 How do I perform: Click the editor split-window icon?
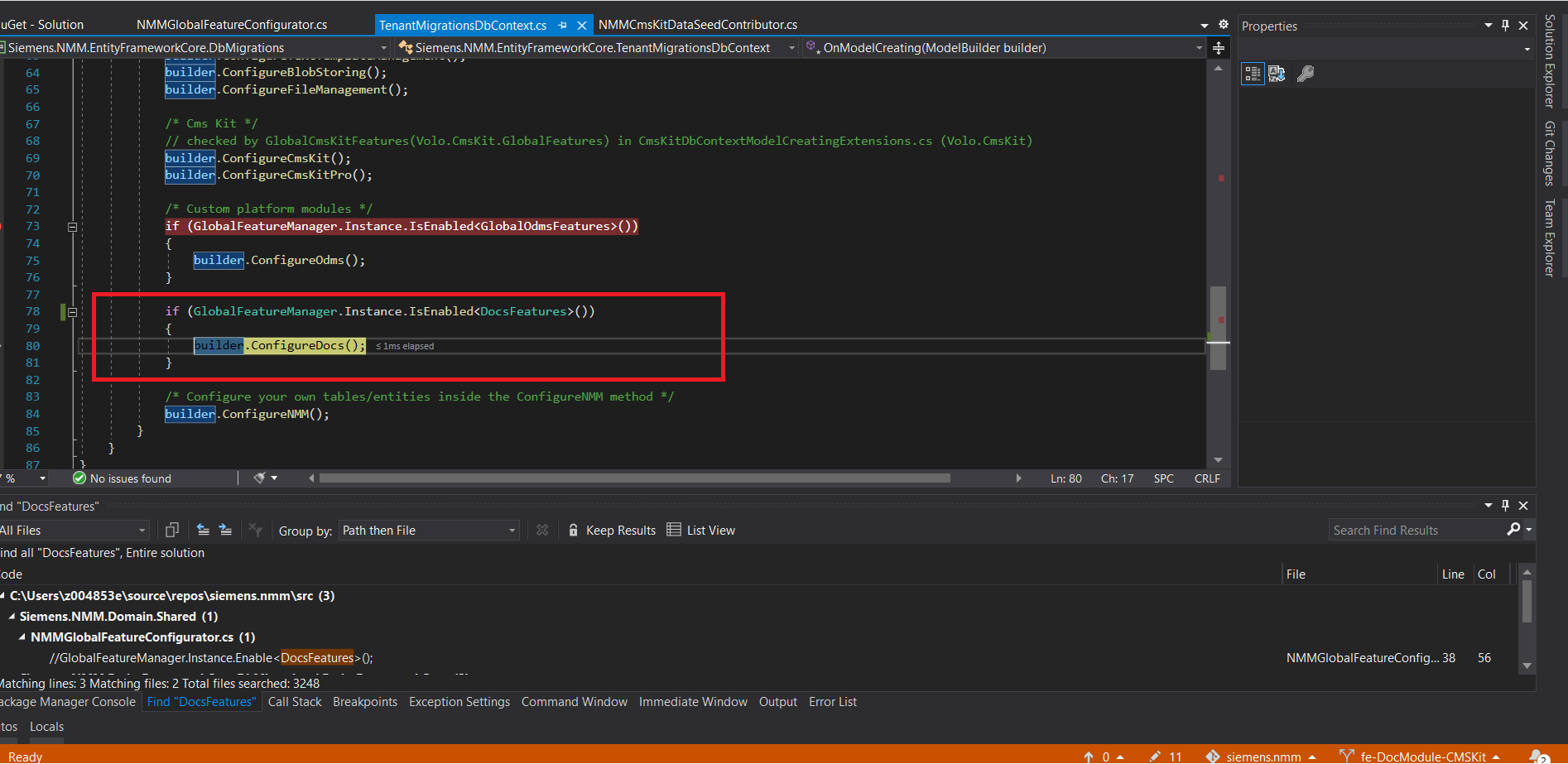[x=1219, y=48]
